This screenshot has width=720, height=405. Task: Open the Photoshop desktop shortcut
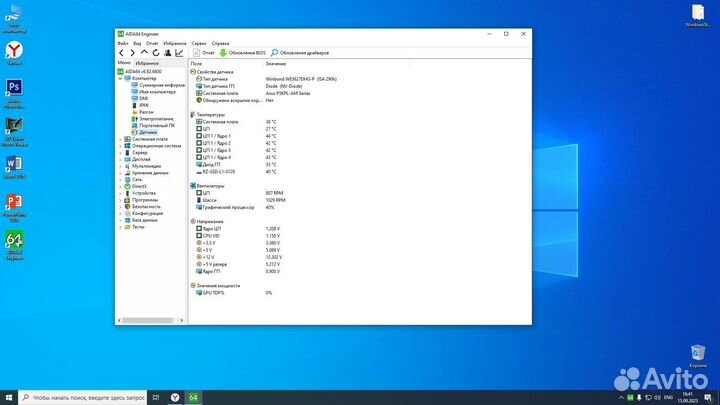click(14, 93)
